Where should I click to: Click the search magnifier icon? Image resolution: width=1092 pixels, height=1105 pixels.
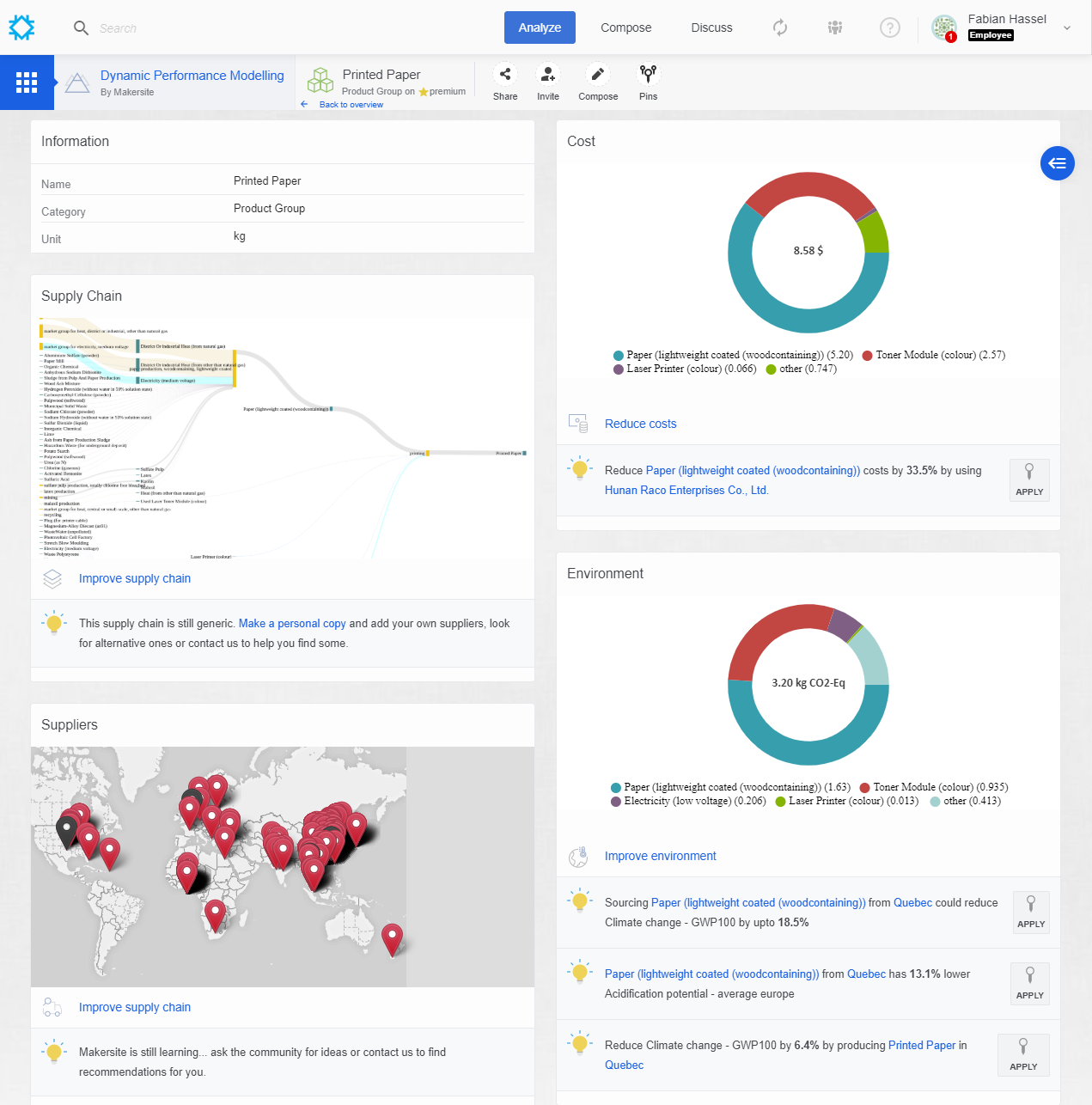tap(81, 28)
